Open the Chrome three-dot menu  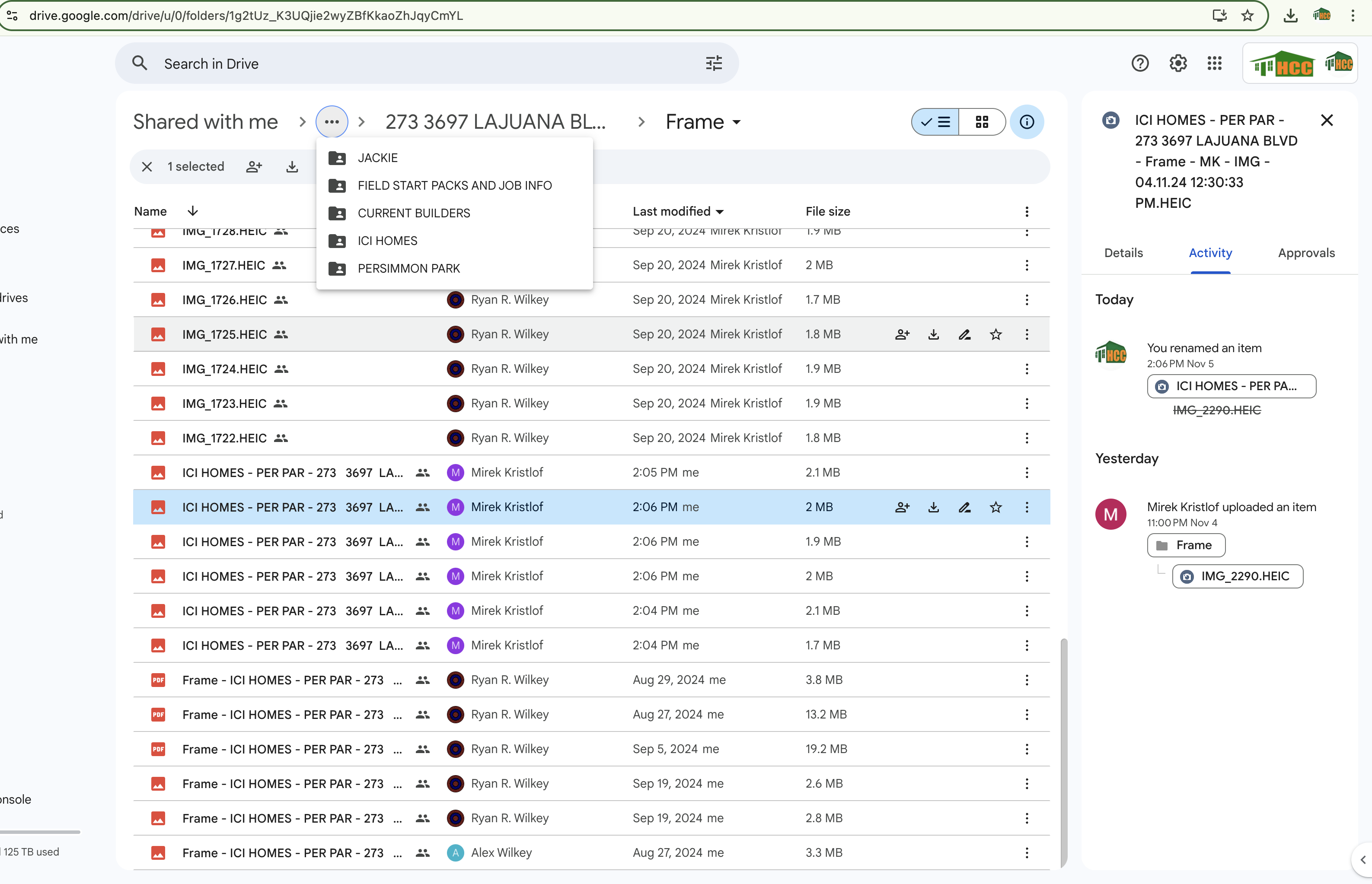tap(1353, 16)
